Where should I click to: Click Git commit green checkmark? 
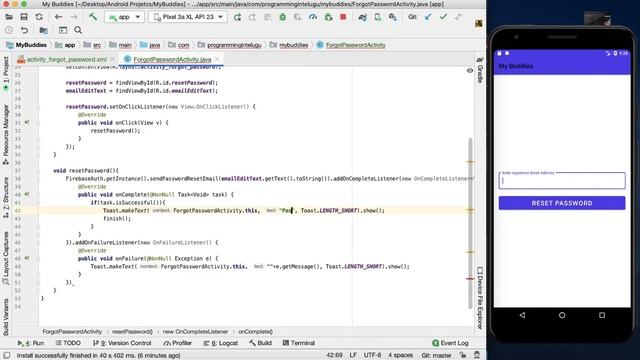[443, 17]
